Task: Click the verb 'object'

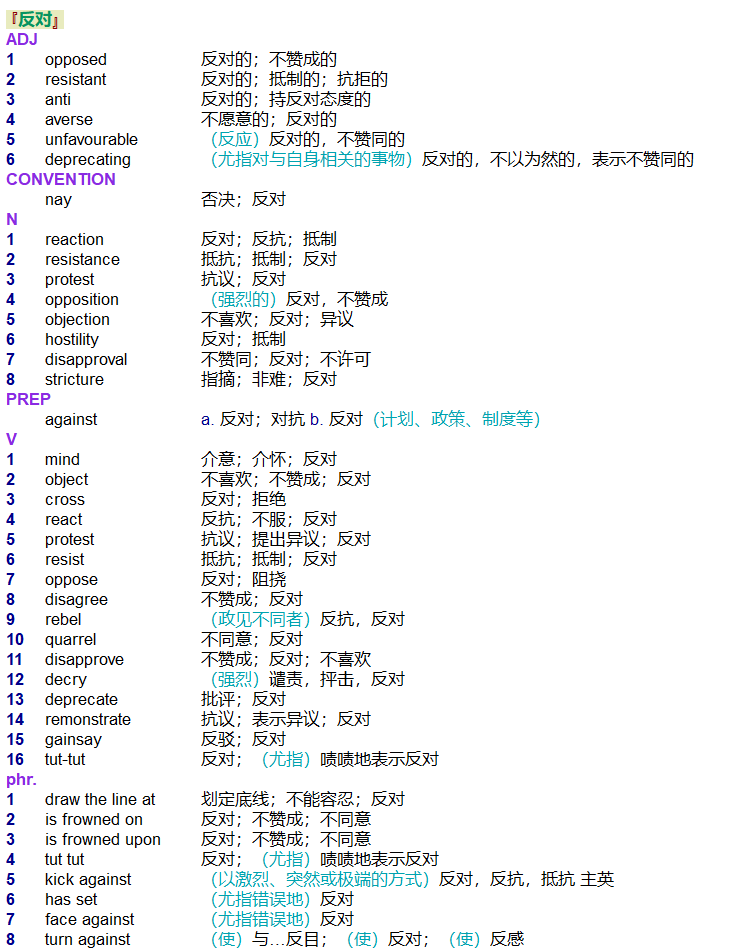Action: 67,480
